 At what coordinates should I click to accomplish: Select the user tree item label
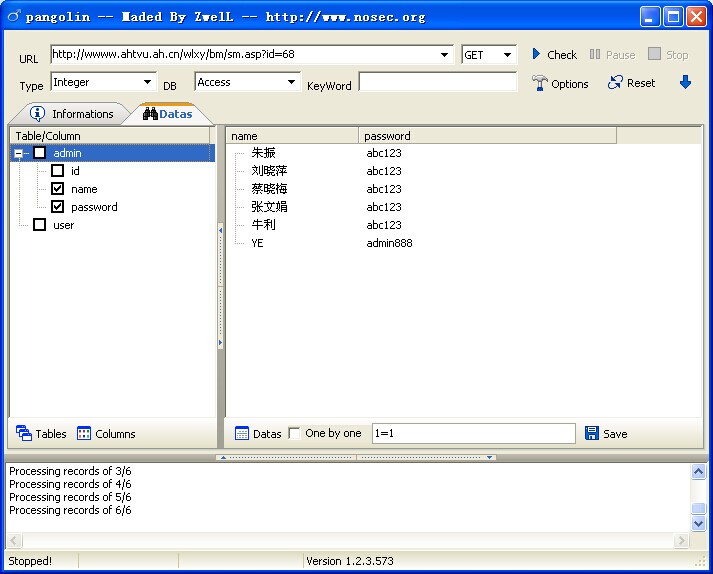pos(63,225)
